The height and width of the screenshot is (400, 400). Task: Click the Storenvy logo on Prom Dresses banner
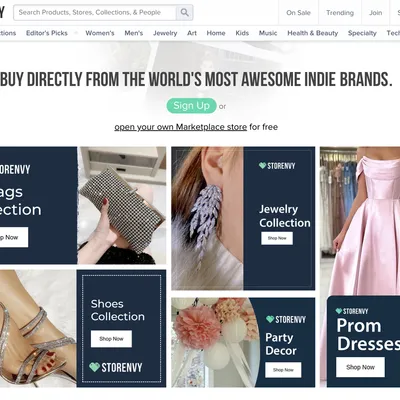click(x=352, y=311)
